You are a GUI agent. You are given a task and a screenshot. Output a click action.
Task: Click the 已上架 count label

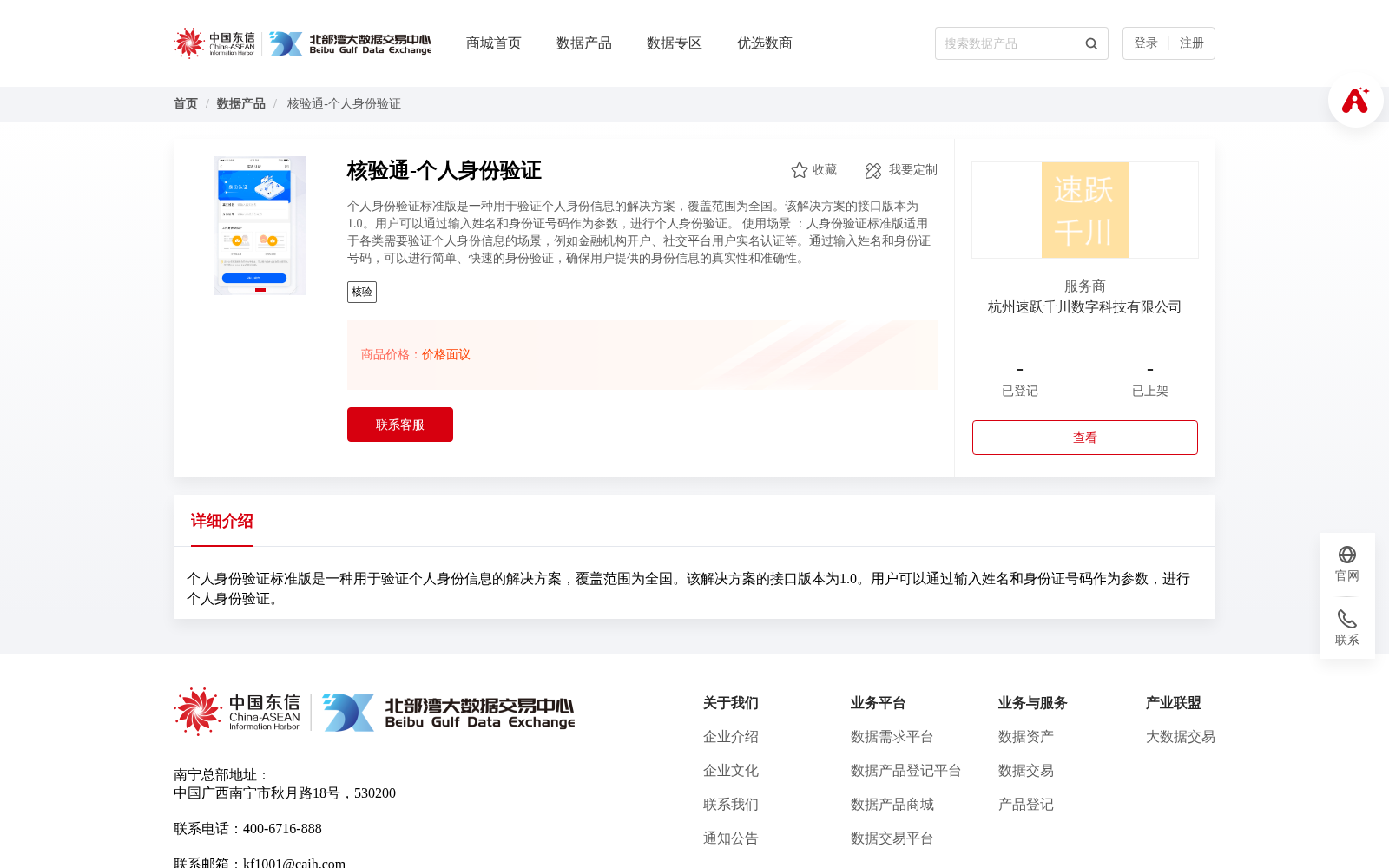[1150, 391]
